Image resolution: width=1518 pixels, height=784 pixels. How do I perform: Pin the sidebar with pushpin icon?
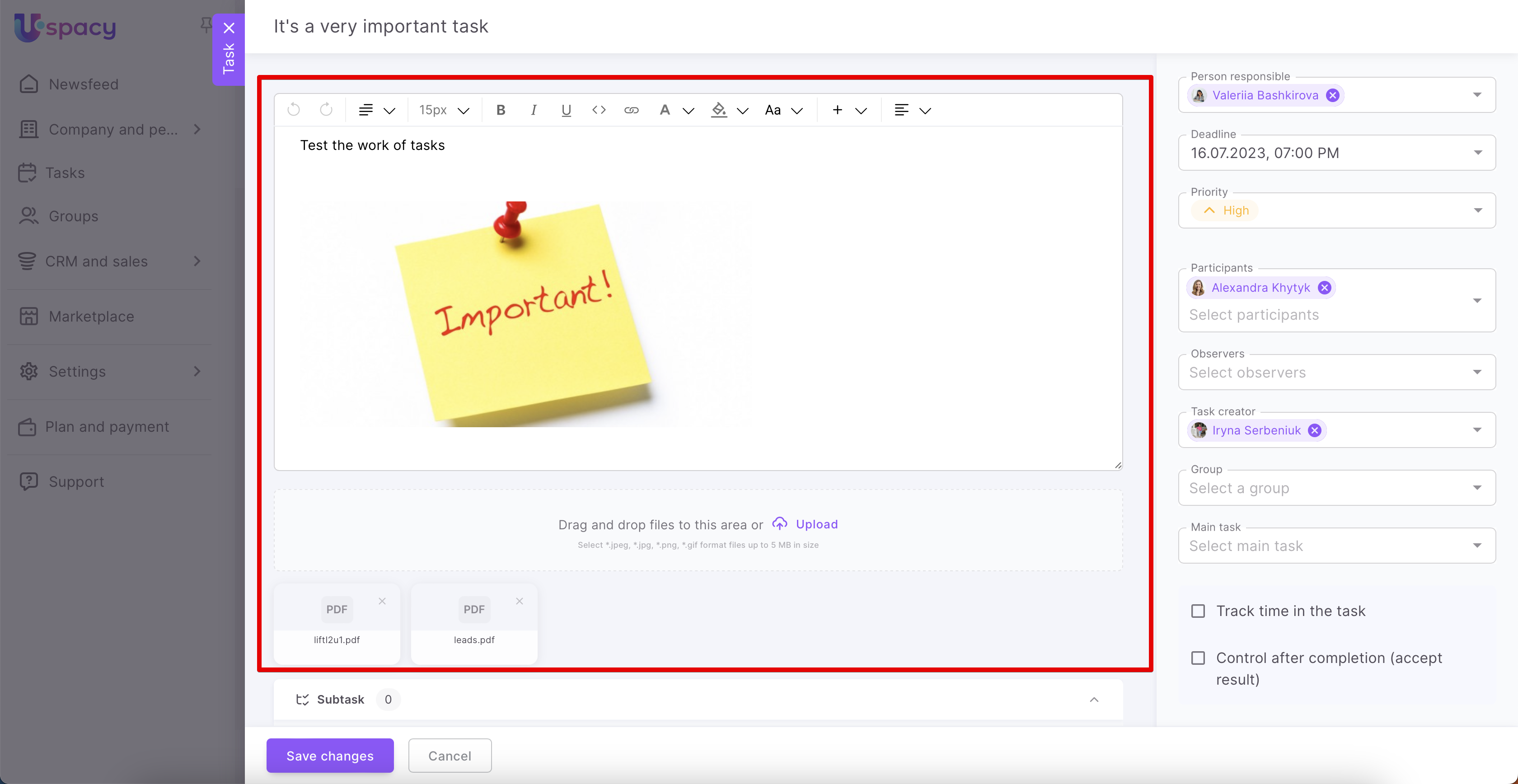[205, 25]
